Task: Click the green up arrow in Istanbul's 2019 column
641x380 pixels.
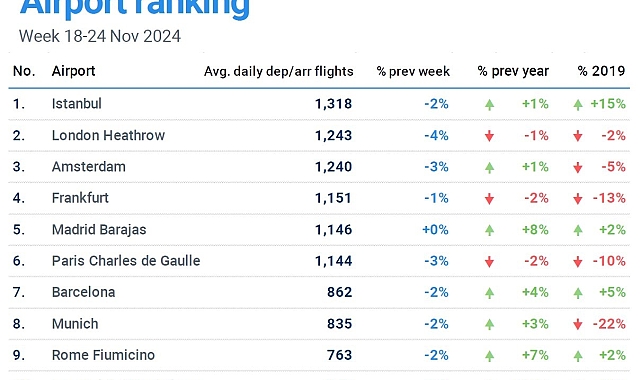Action: pos(578,105)
